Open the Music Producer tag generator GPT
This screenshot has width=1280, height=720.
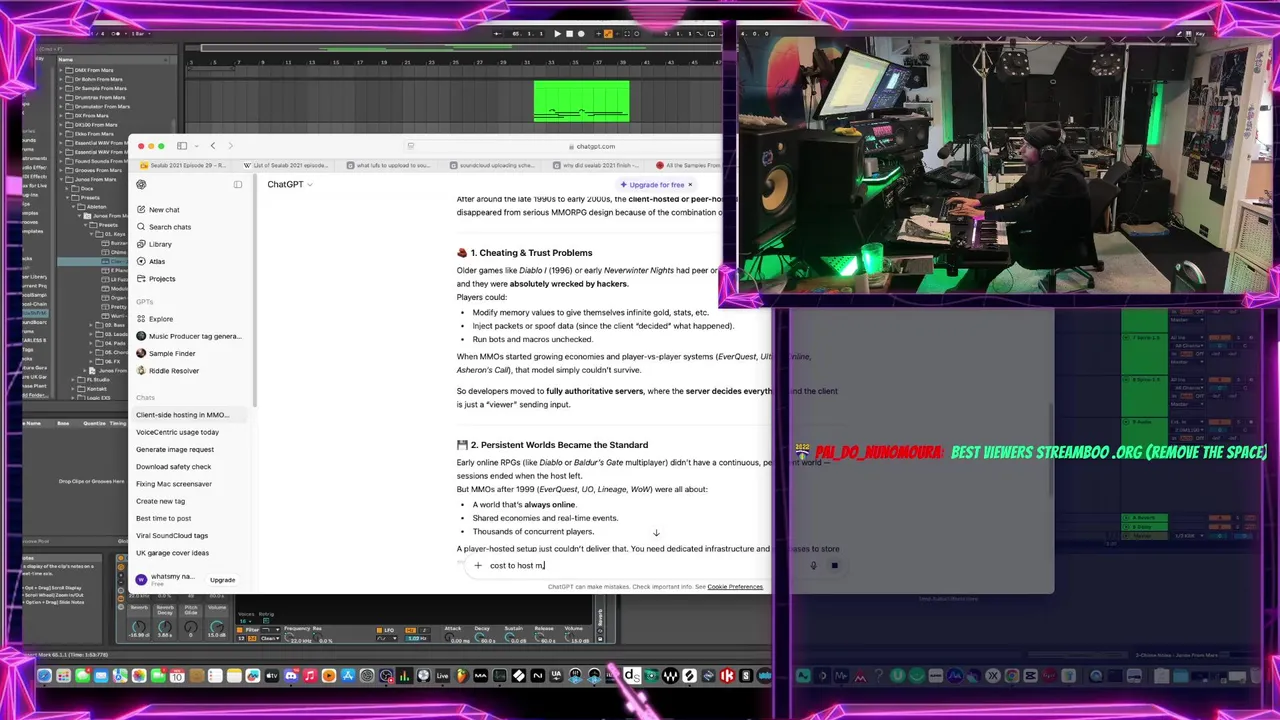pyautogui.click(x=194, y=336)
